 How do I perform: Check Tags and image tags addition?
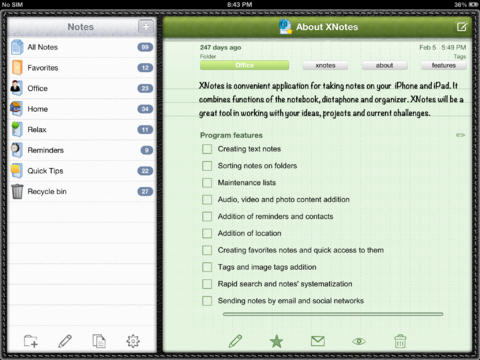click(207, 267)
